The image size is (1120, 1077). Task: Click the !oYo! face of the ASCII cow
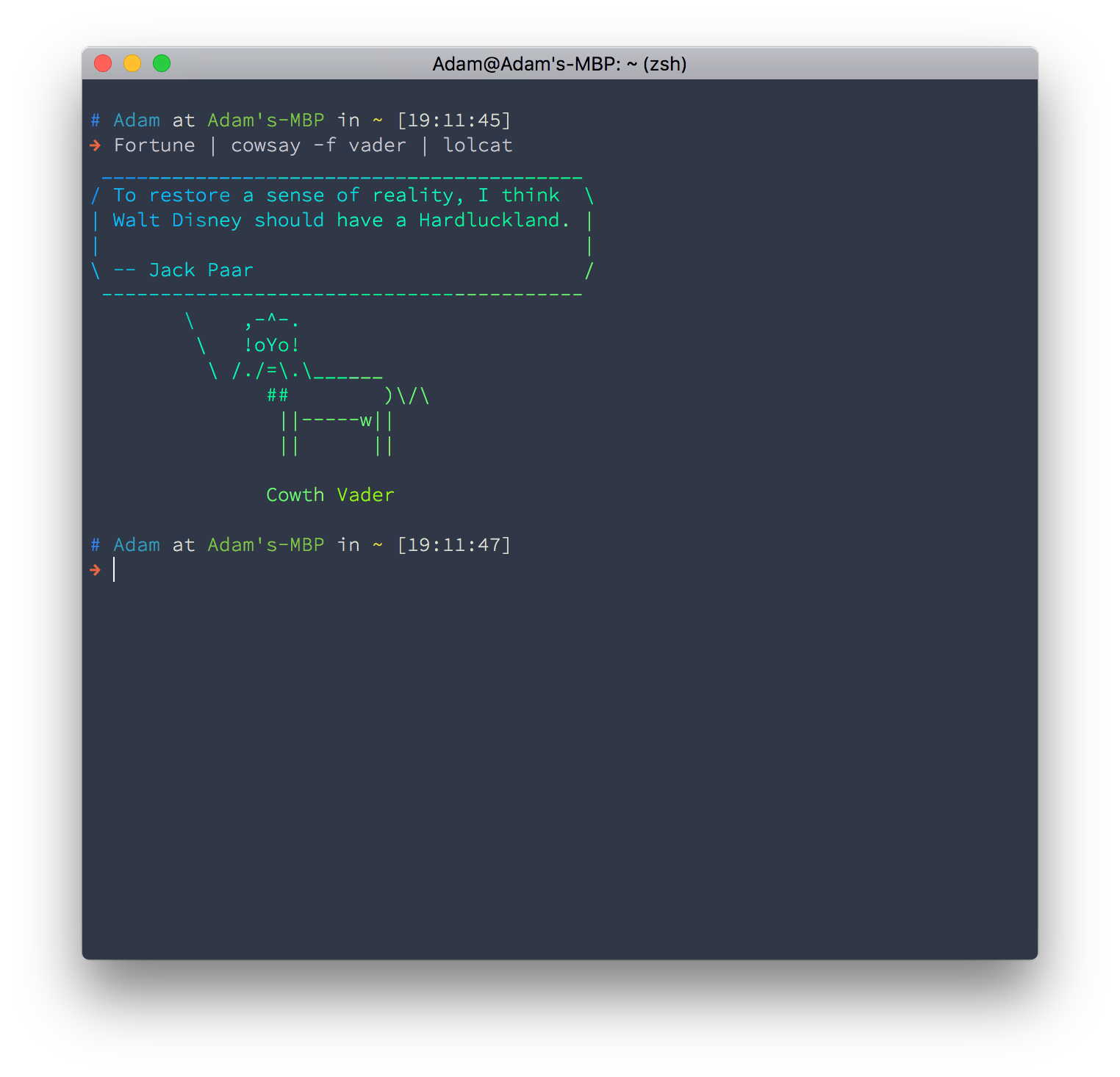[x=272, y=345]
